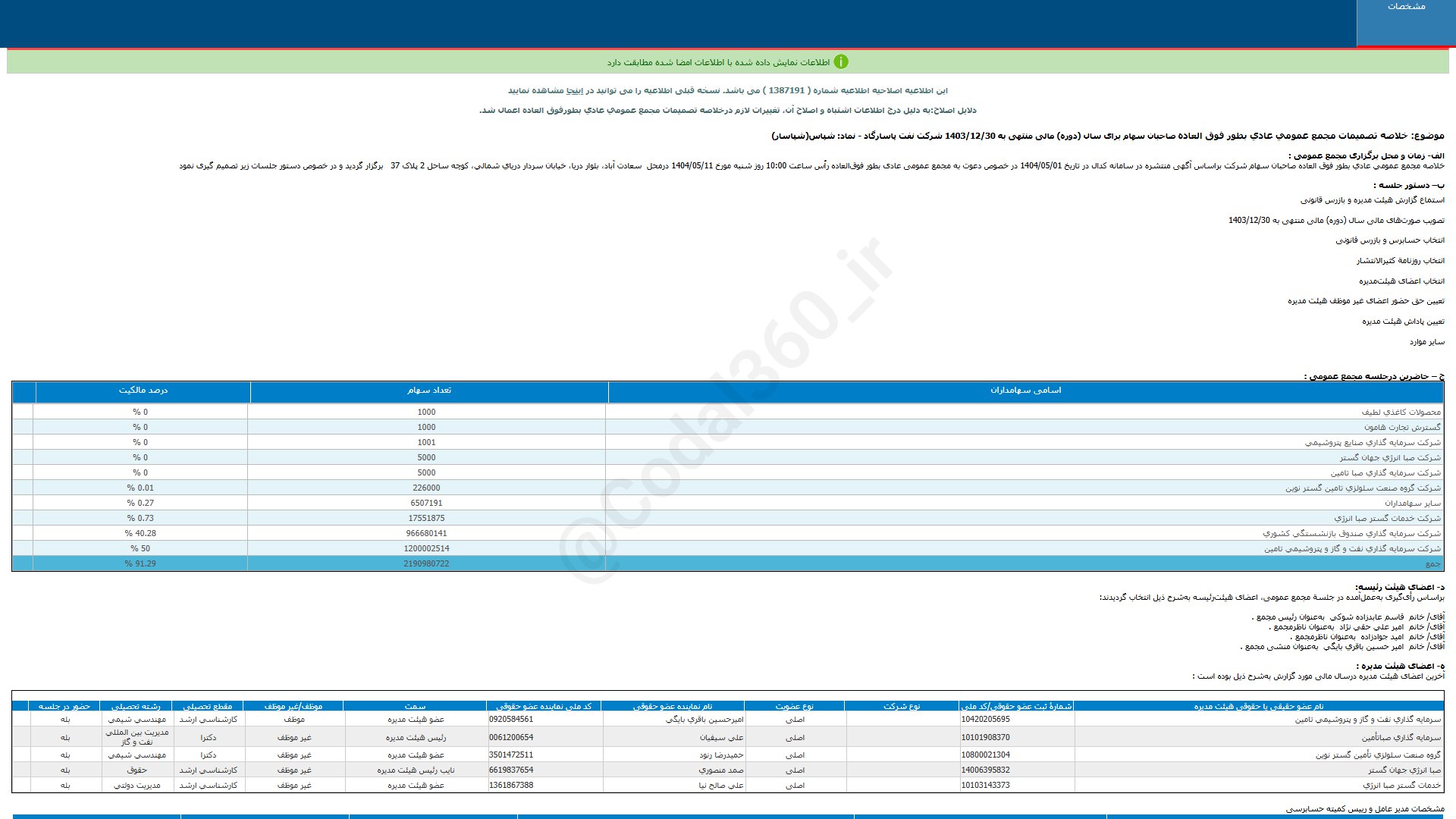Screen dimensions: 1456x819
Task: Click the green info icon in the banner
Action: (841, 62)
